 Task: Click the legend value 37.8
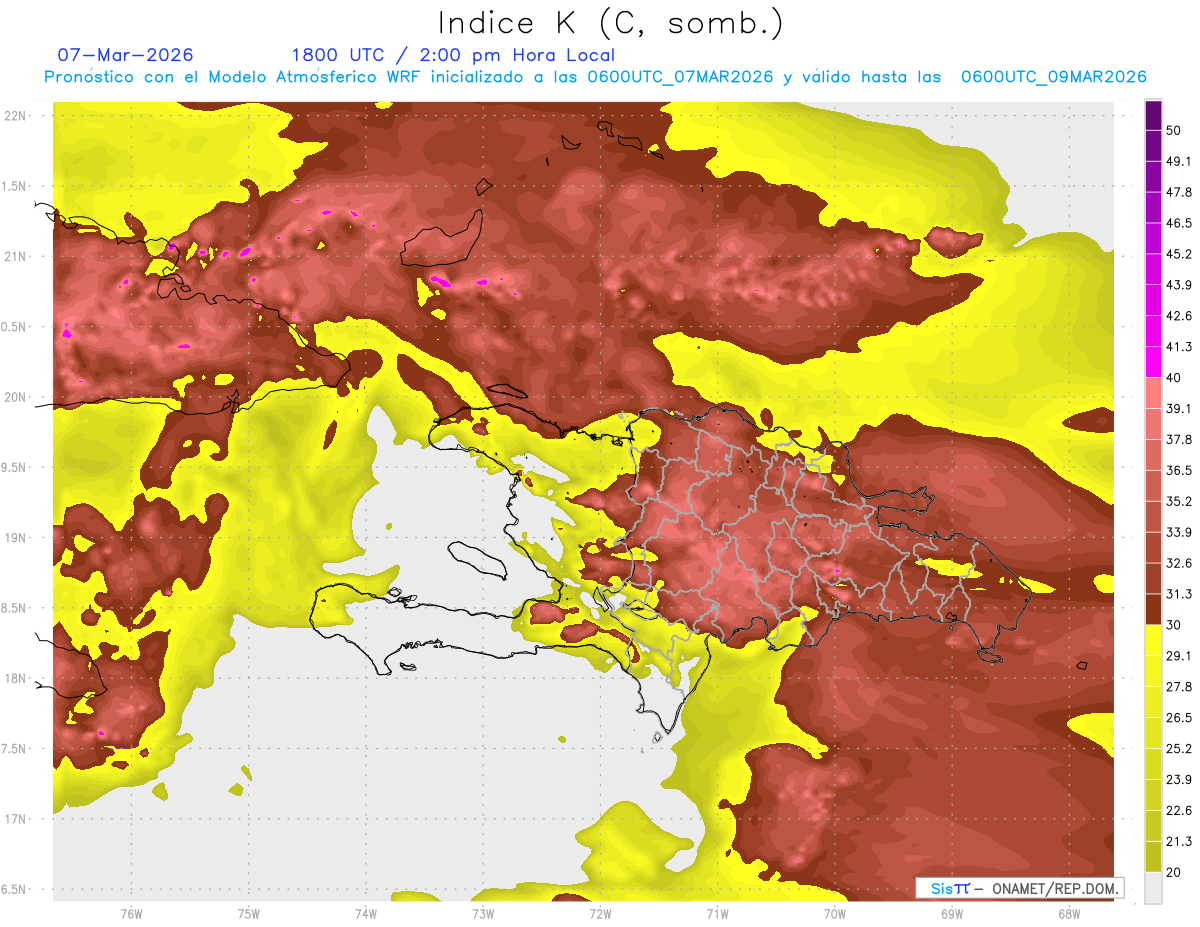1179,439
